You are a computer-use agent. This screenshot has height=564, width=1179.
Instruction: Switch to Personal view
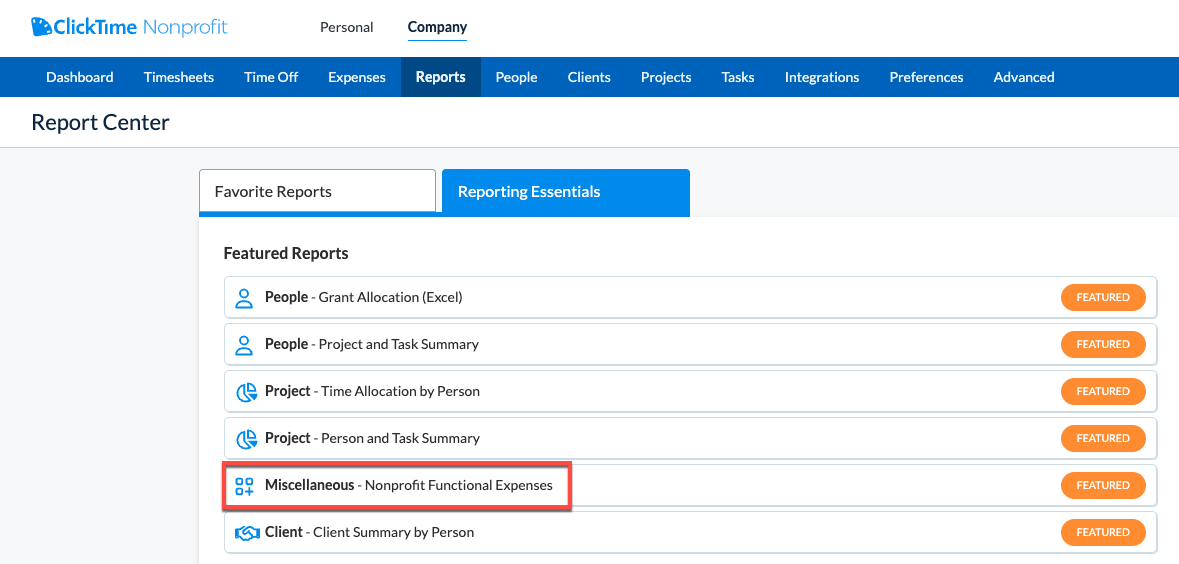[347, 27]
